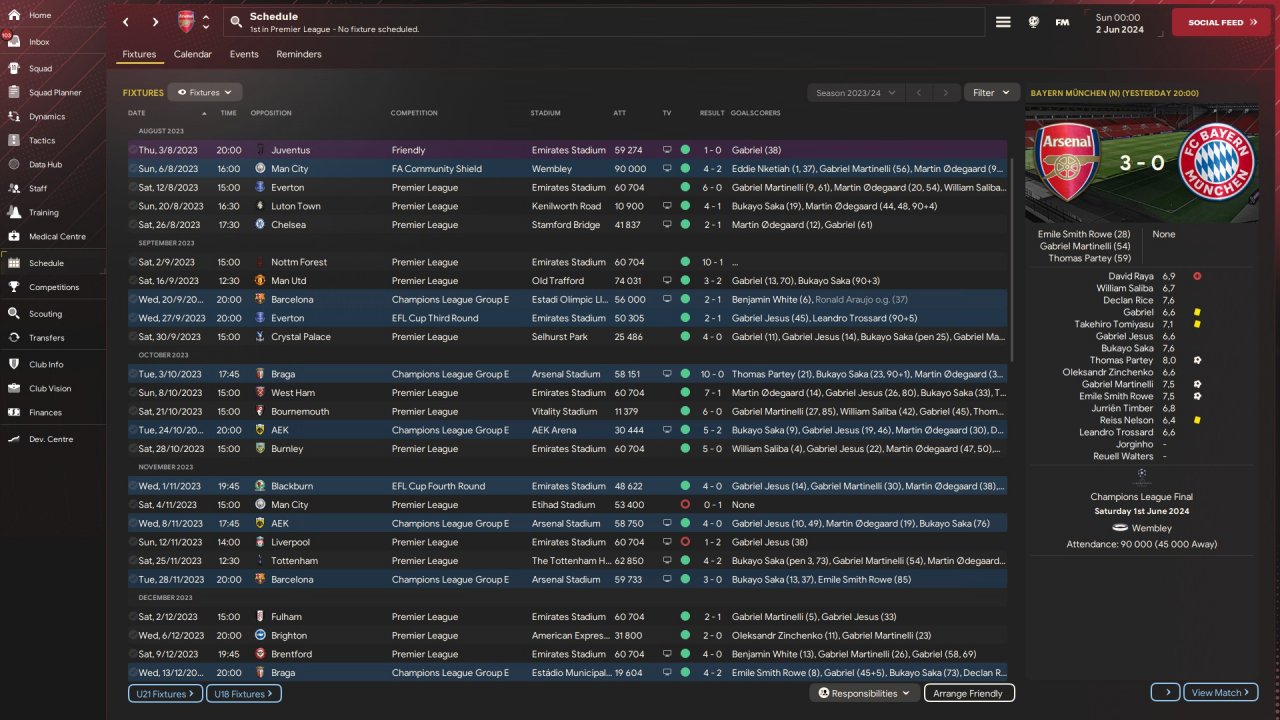
Task: Open the Home screen icon in sidebar
Action: point(14,15)
